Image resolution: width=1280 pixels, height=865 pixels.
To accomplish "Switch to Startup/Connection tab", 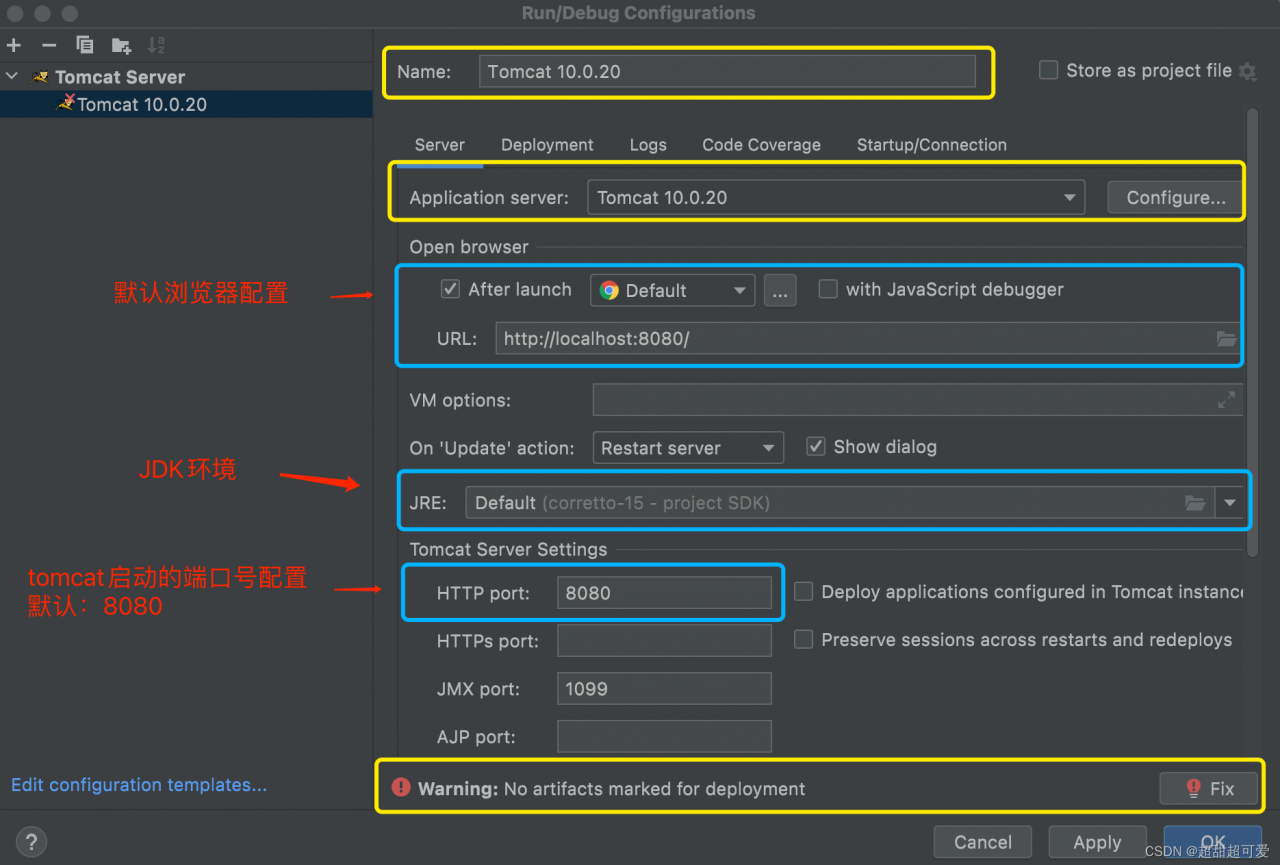I will (932, 145).
